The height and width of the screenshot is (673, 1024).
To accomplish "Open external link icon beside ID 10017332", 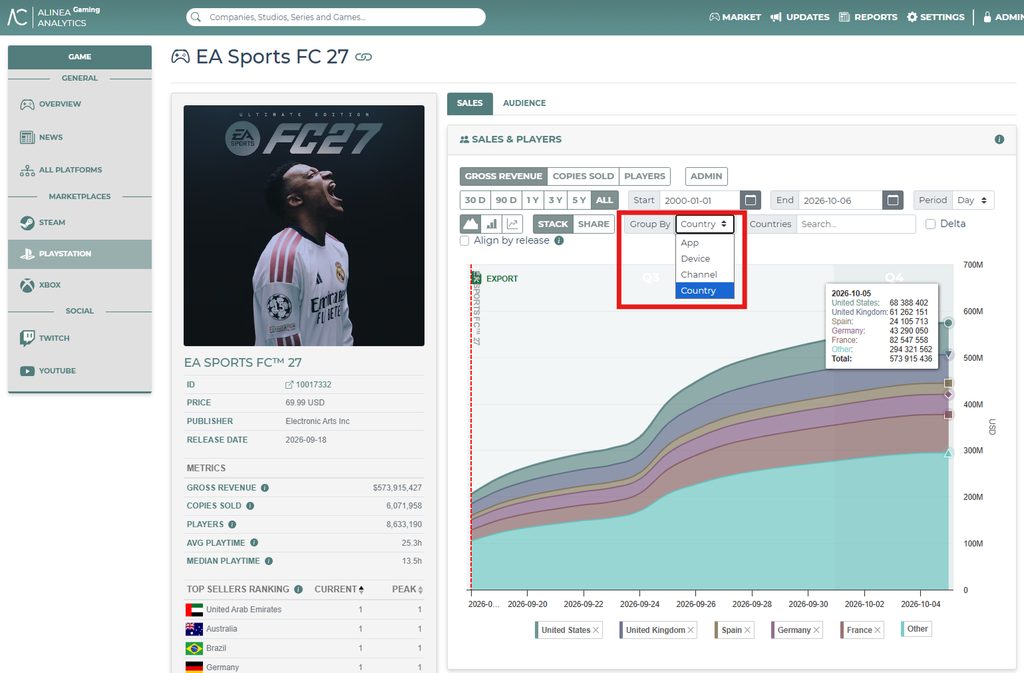I will click(x=289, y=384).
